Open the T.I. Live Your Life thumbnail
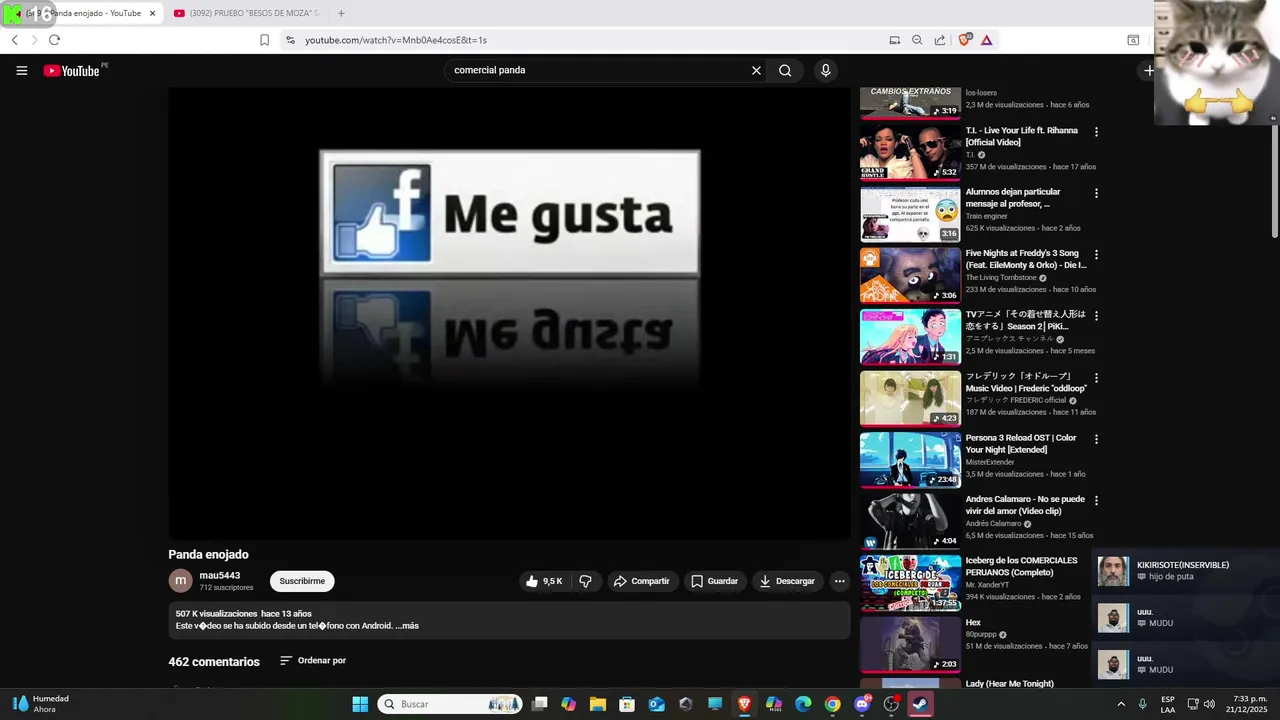Viewport: 1280px width, 720px height. pyautogui.click(x=910, y=152)
